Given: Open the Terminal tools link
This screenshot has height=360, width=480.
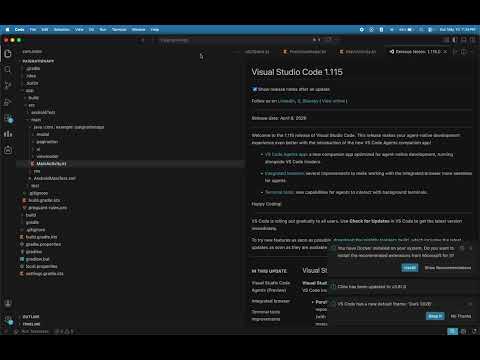Looking at the screenshot, I should (280, 192).
